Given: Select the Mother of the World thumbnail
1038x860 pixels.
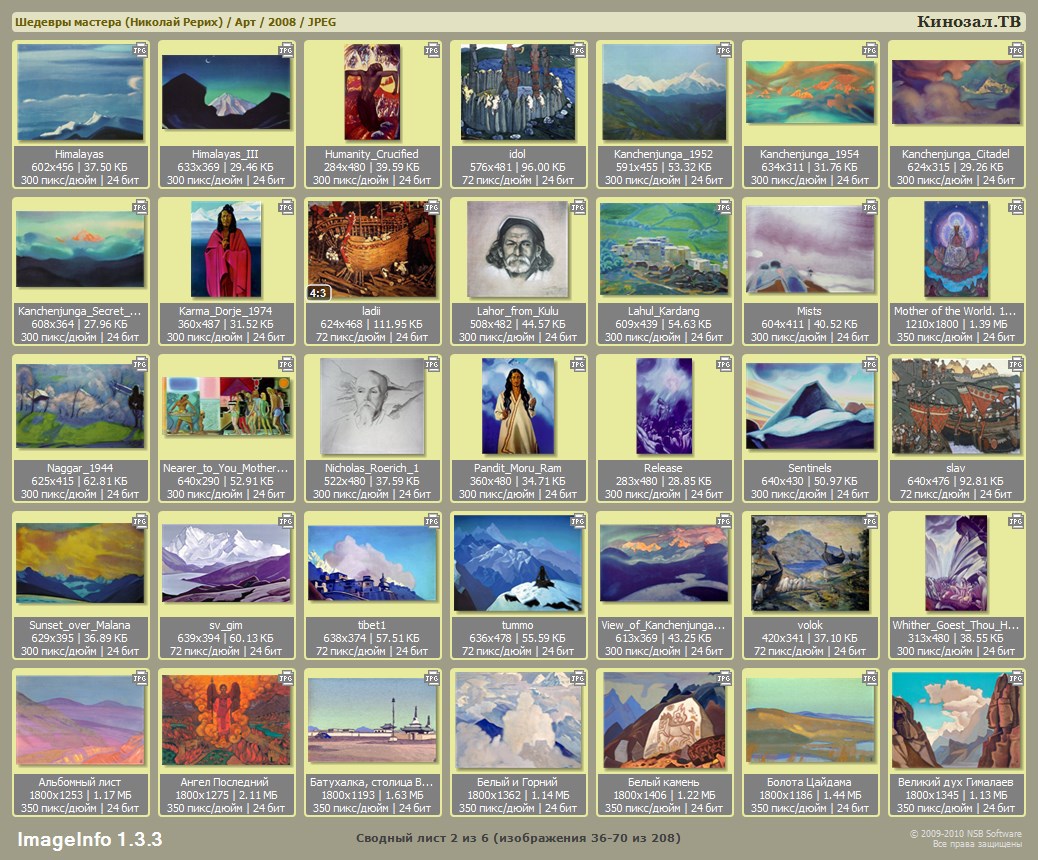Looking at the screenshot, I should point(956,249).
